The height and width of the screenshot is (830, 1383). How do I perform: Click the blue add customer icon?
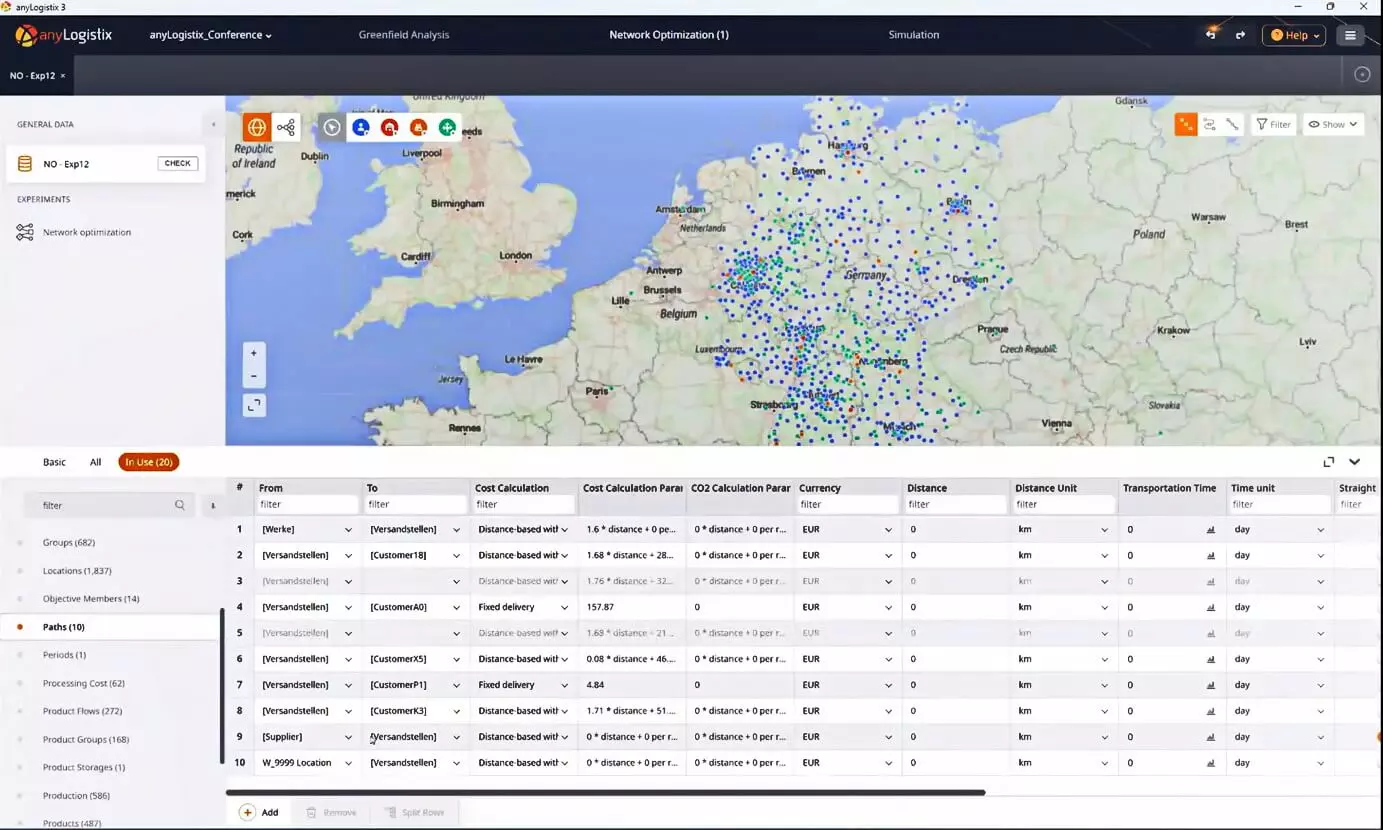point(361,127)
